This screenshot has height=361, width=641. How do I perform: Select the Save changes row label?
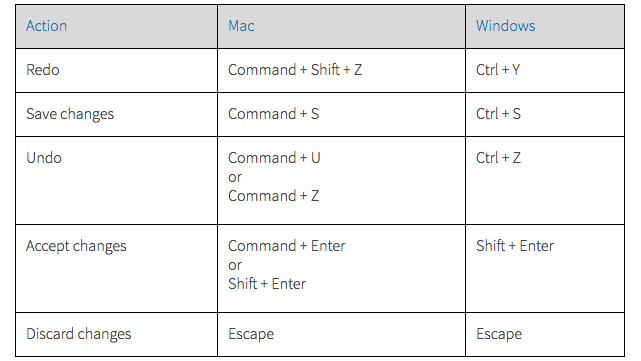[70, 114]
